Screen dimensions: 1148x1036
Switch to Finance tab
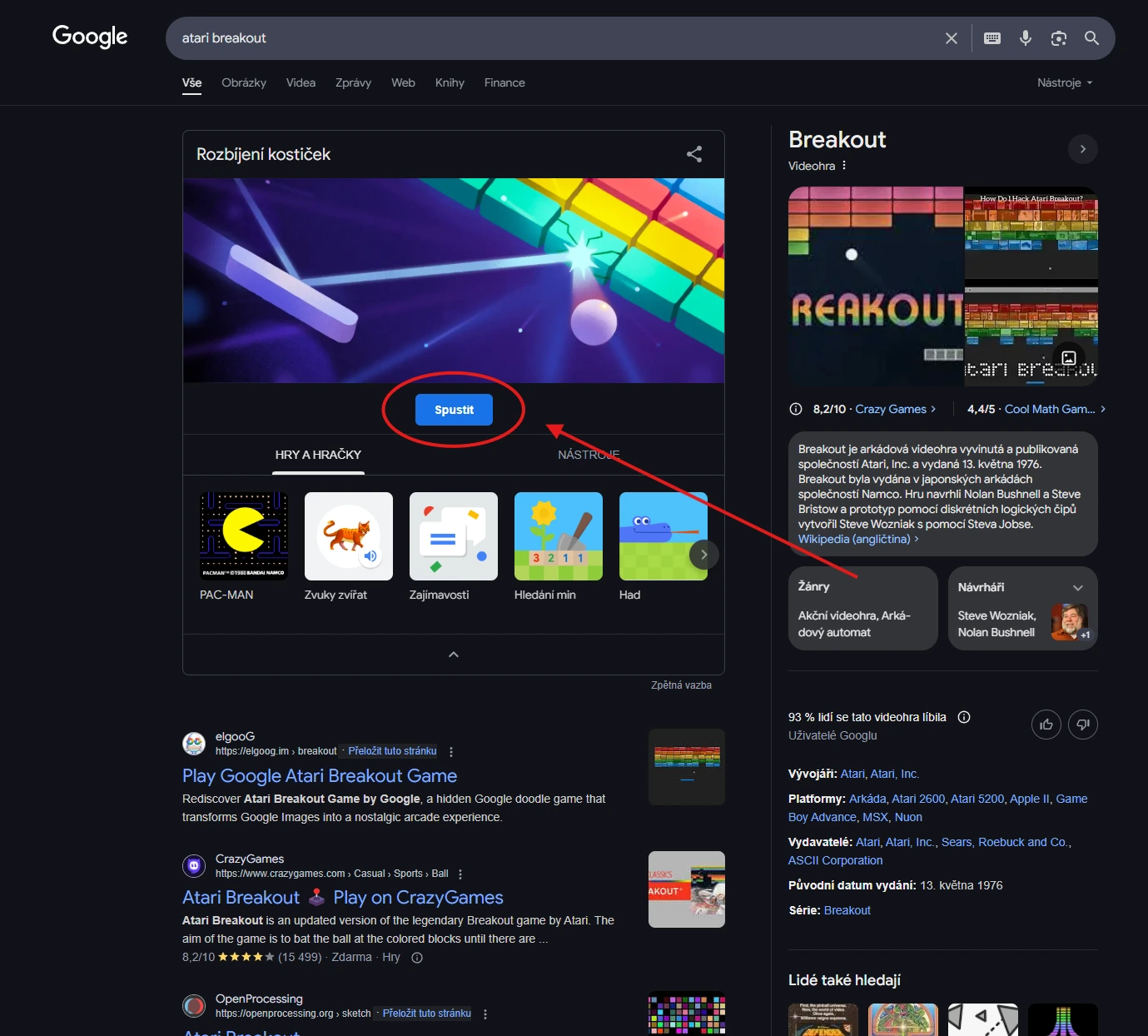coord(504,82)
